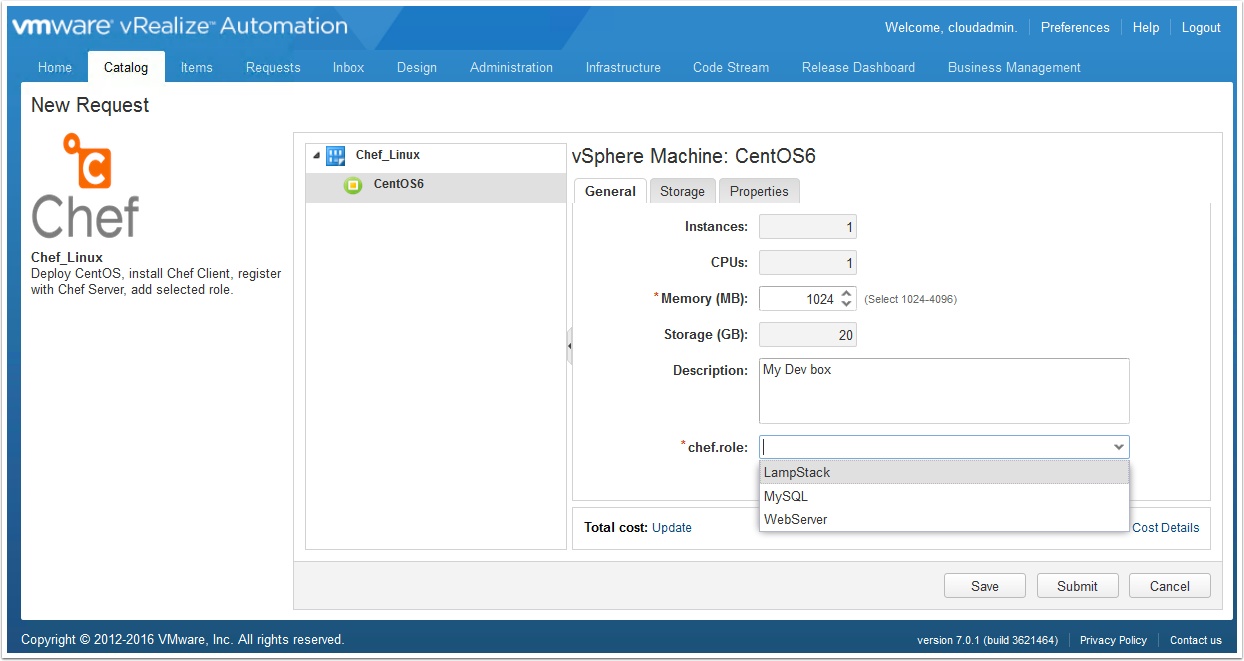Open the Requests tab
This screenshot has width=1244, height=661.
click(273, 67)
